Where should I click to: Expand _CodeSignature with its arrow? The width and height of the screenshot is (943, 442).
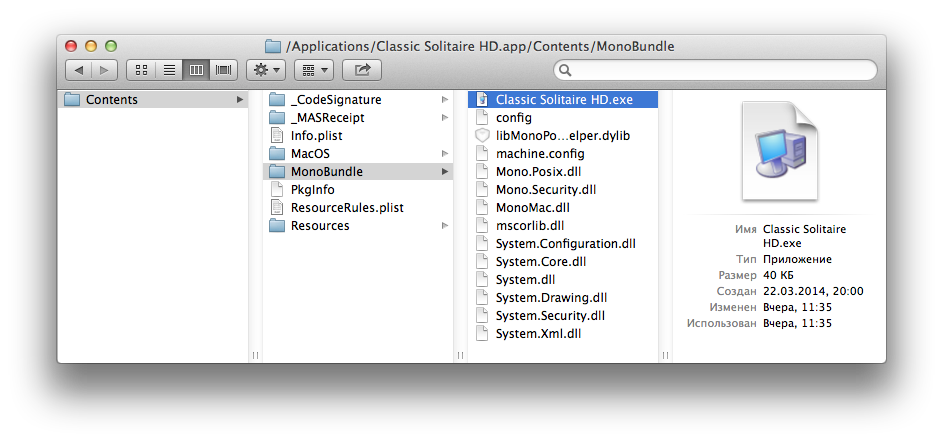(445, 100)
